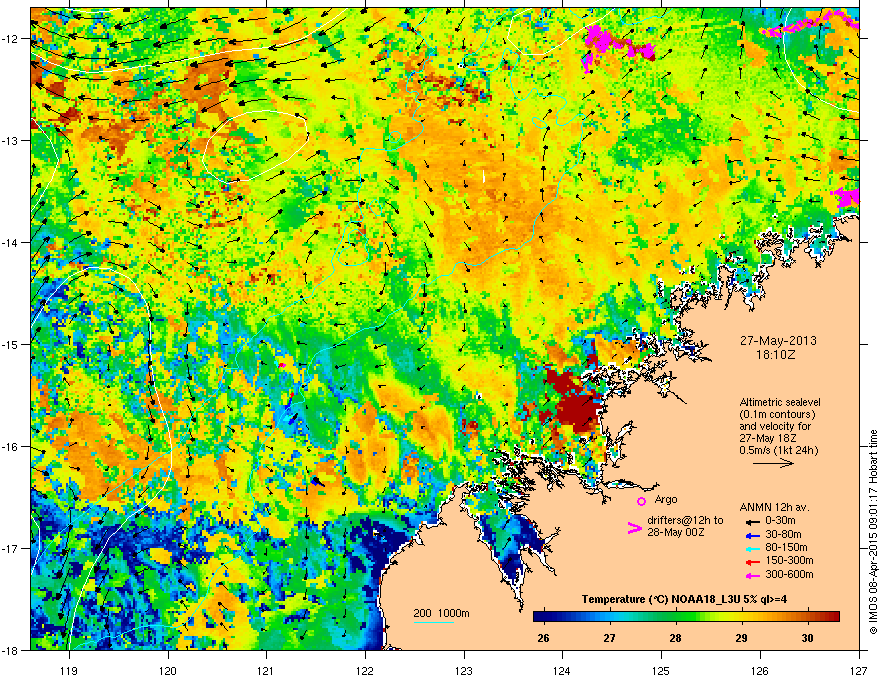Click the latitude axis label -15
Screen dimensions: 880x680
pos(11,344)
